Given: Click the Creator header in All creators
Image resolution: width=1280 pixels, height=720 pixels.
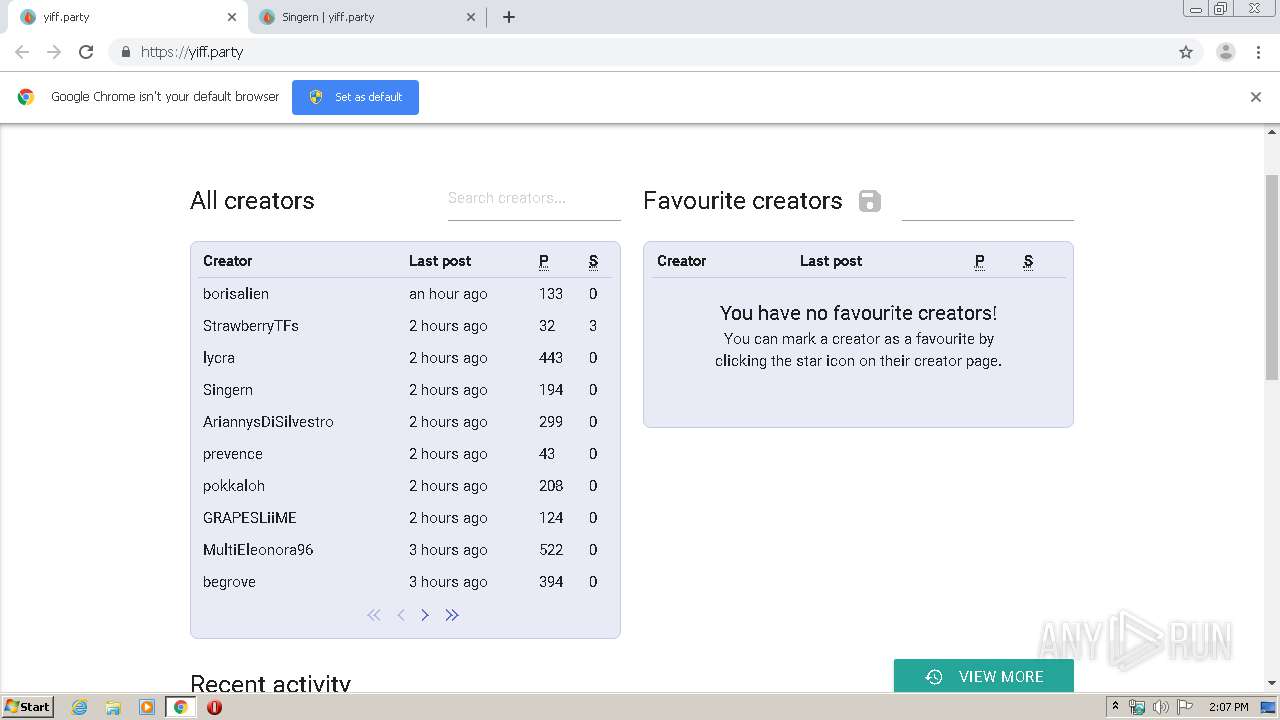Looking at the screenshot, I should 228,261.
